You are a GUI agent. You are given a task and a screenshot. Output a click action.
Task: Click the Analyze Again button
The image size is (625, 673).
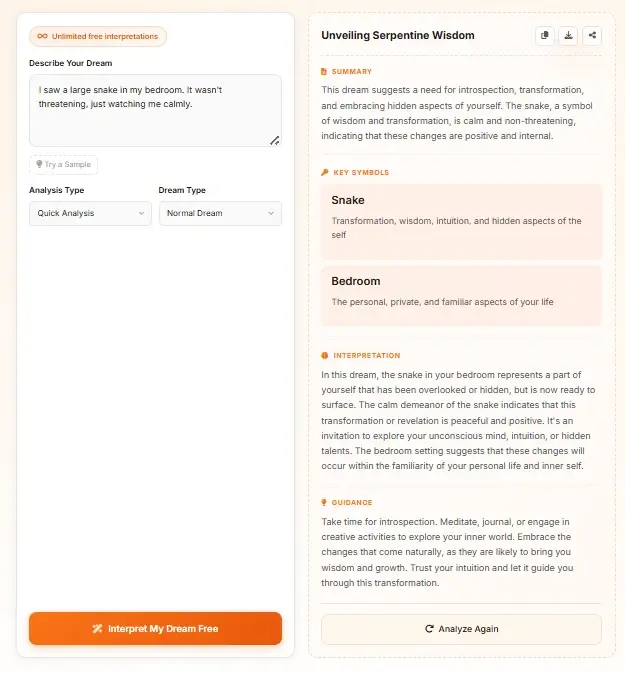click(x=461, y=629)
